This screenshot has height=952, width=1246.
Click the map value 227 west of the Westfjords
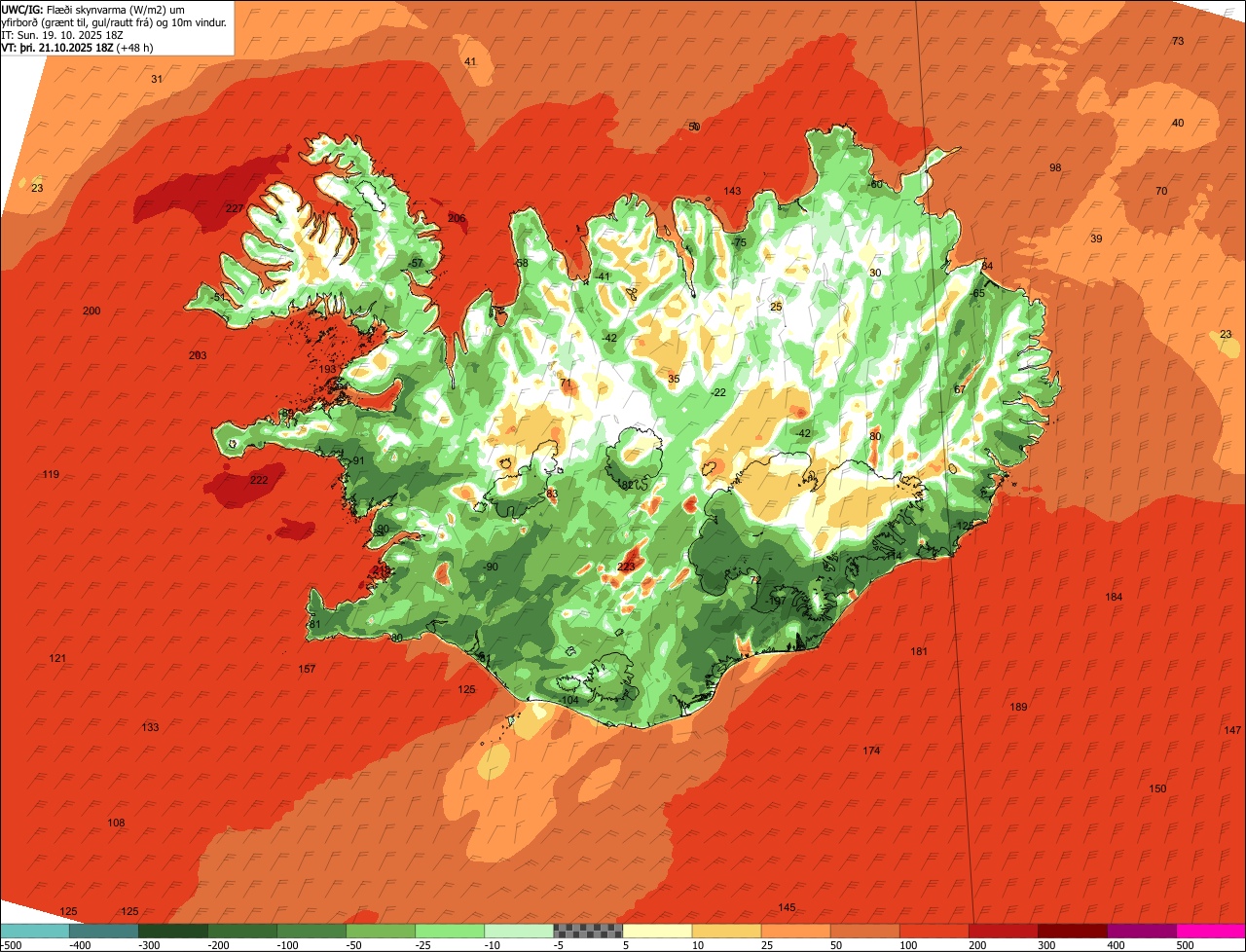[x=235, y=209]
